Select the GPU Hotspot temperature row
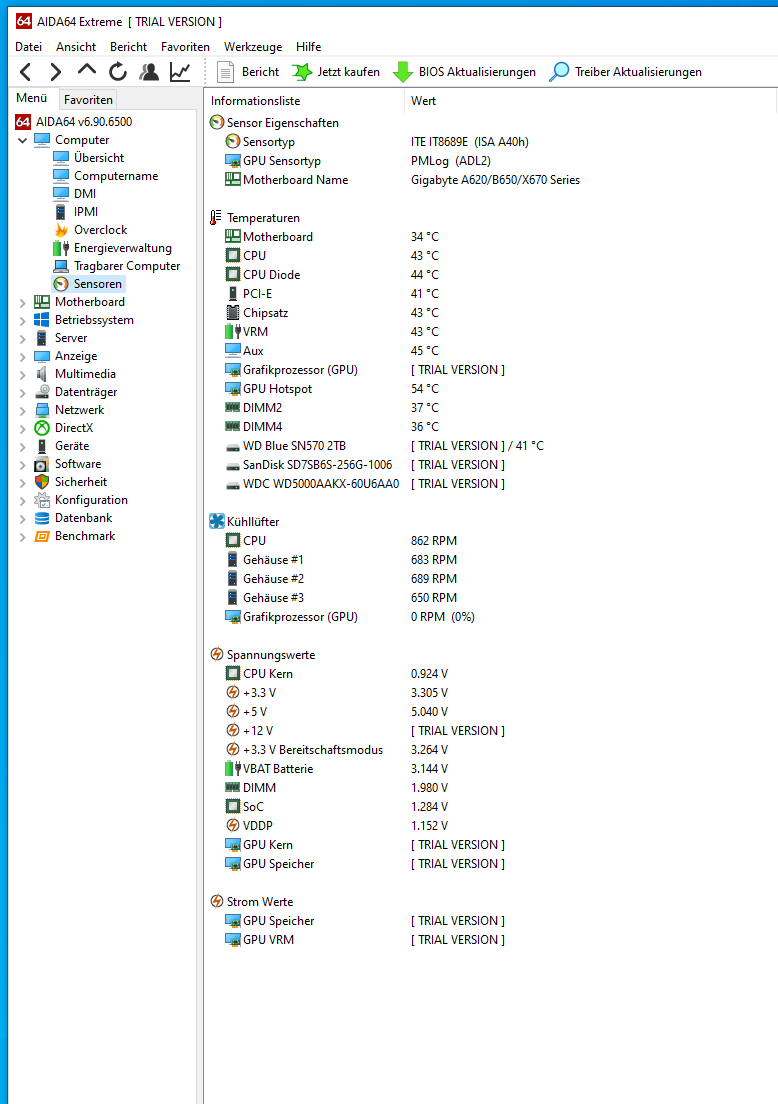 tap(491, 389)
